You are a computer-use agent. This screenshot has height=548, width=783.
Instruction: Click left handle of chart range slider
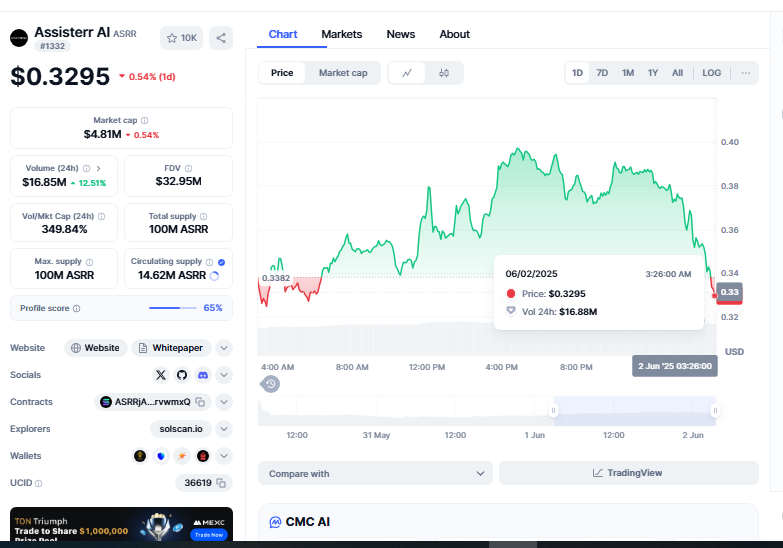553,411
